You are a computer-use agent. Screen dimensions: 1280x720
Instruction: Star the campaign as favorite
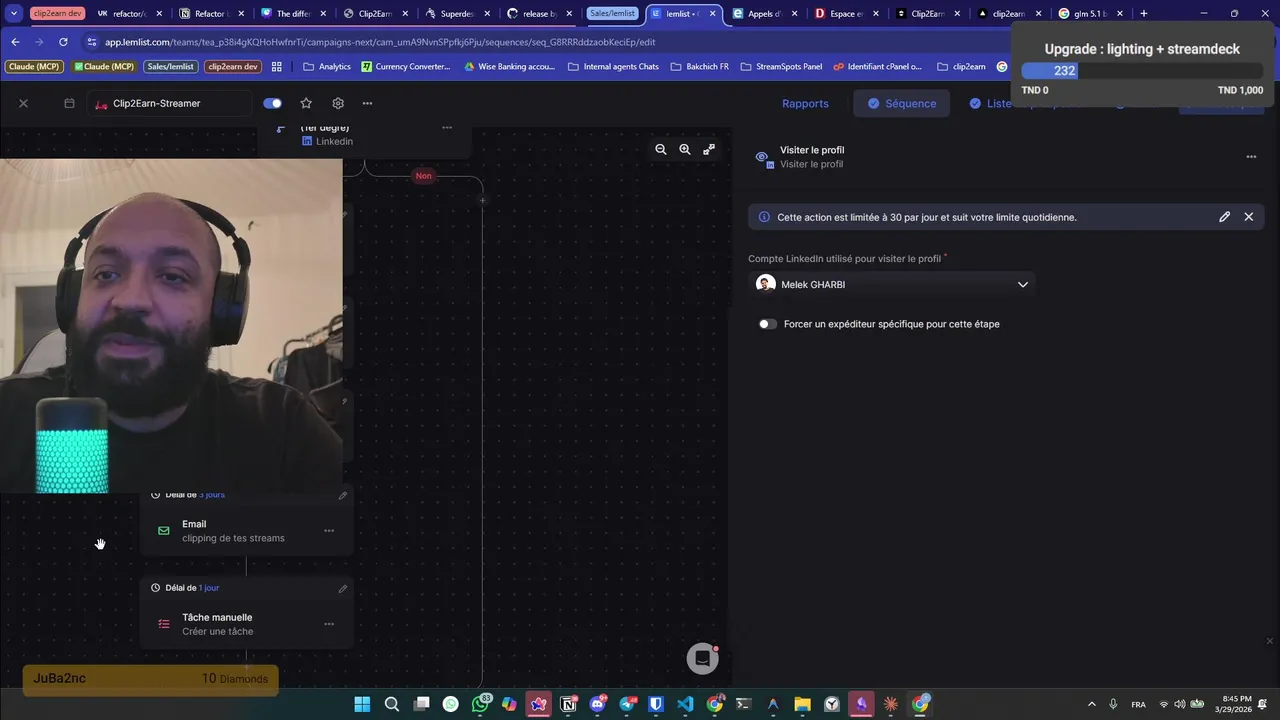[306, 103]
